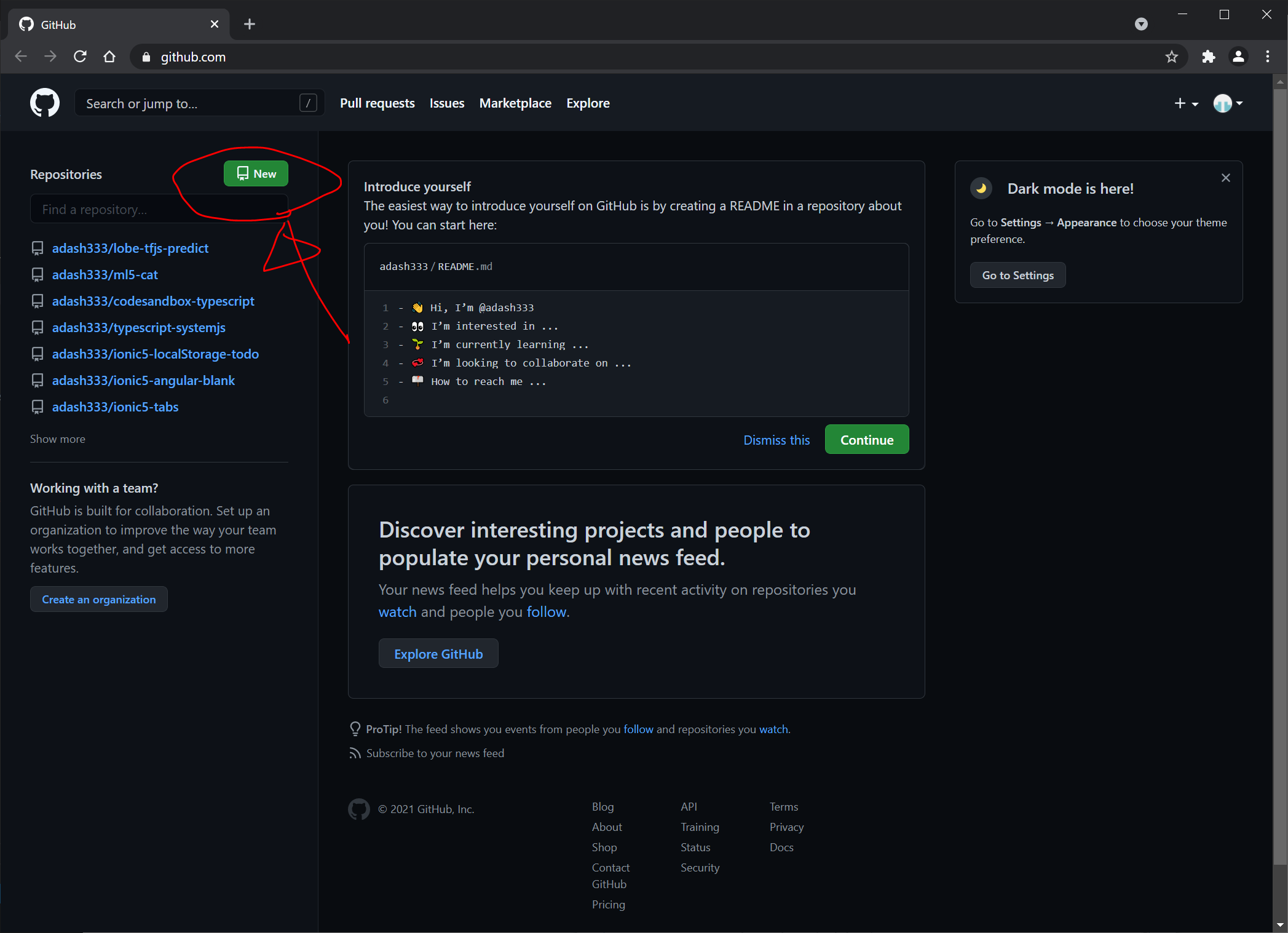Click Go to Settings button
Viewport: 1288px width, 933px height.
(x=1017, y=275)
